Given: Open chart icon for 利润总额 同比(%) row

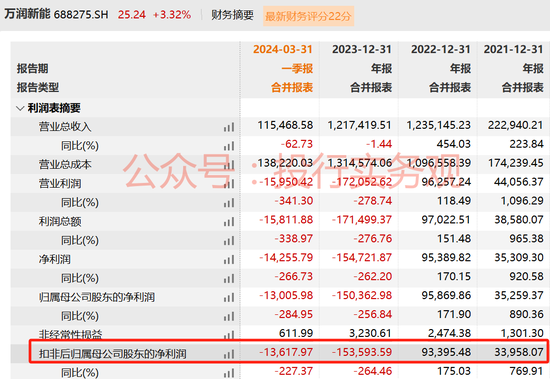Looking at the screenshot, I should pos(229,241).
